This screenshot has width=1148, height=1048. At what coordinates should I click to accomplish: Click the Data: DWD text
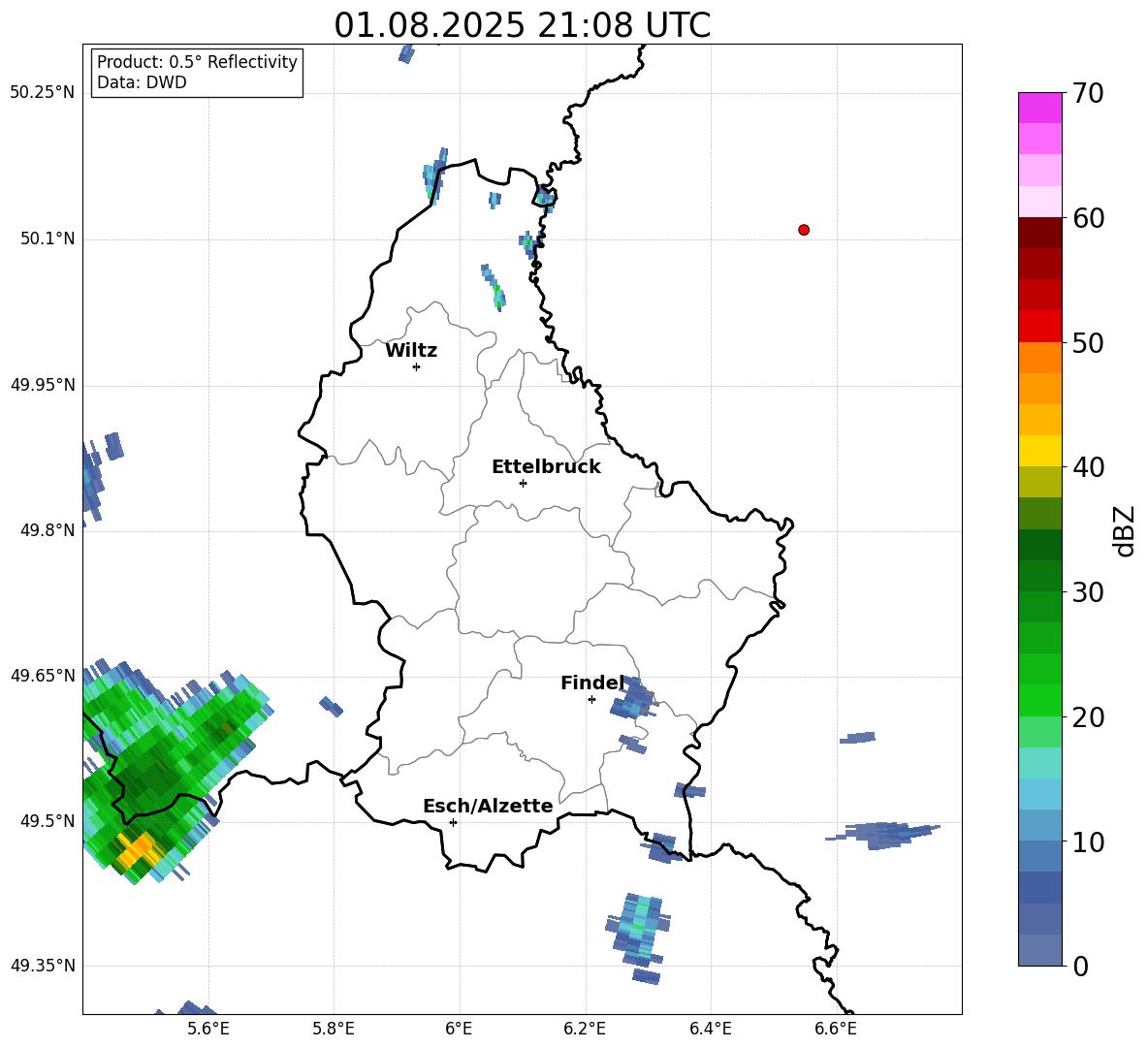tap(142, 82)
